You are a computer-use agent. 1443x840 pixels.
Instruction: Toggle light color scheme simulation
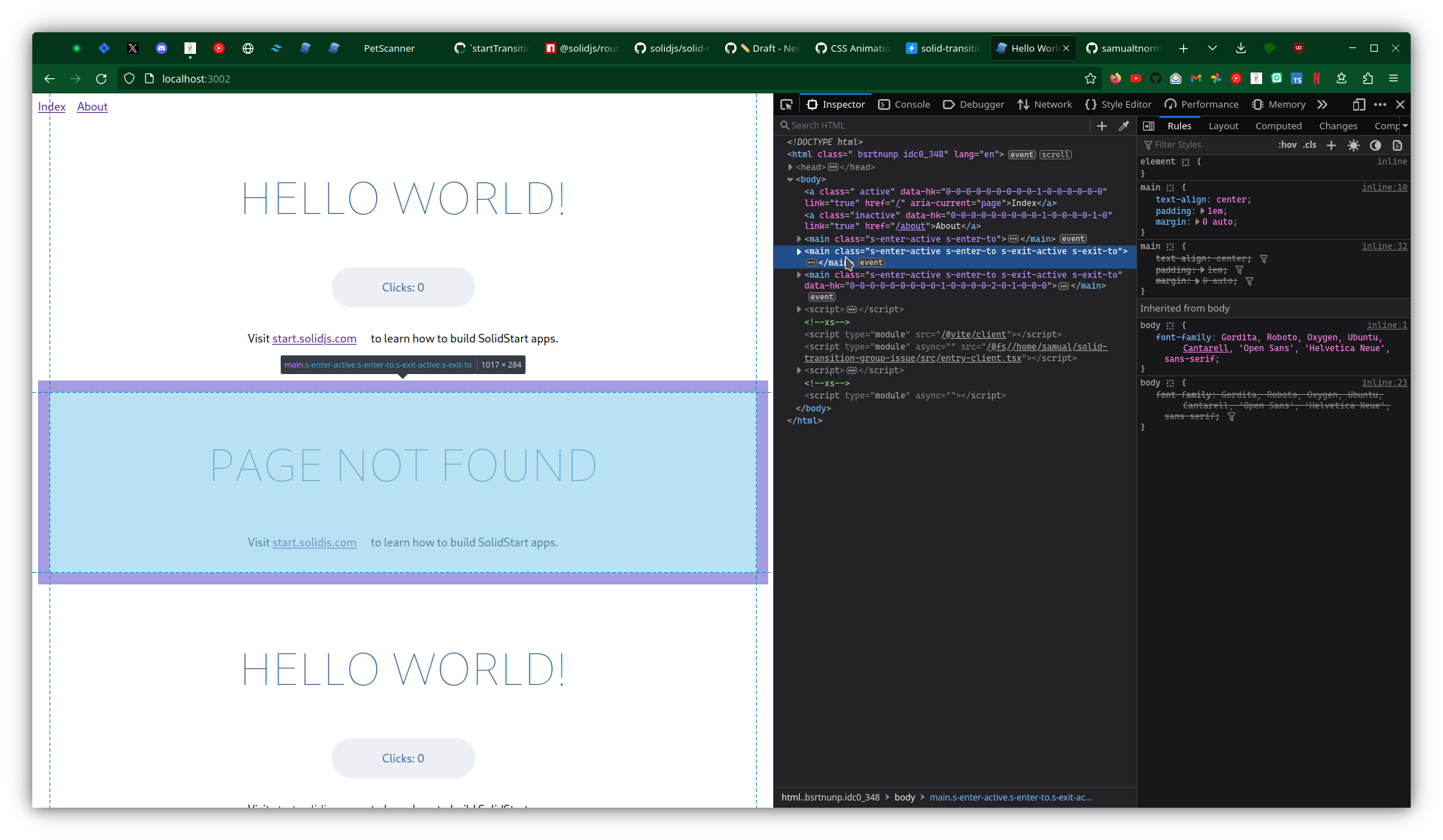pos(1353,145)
